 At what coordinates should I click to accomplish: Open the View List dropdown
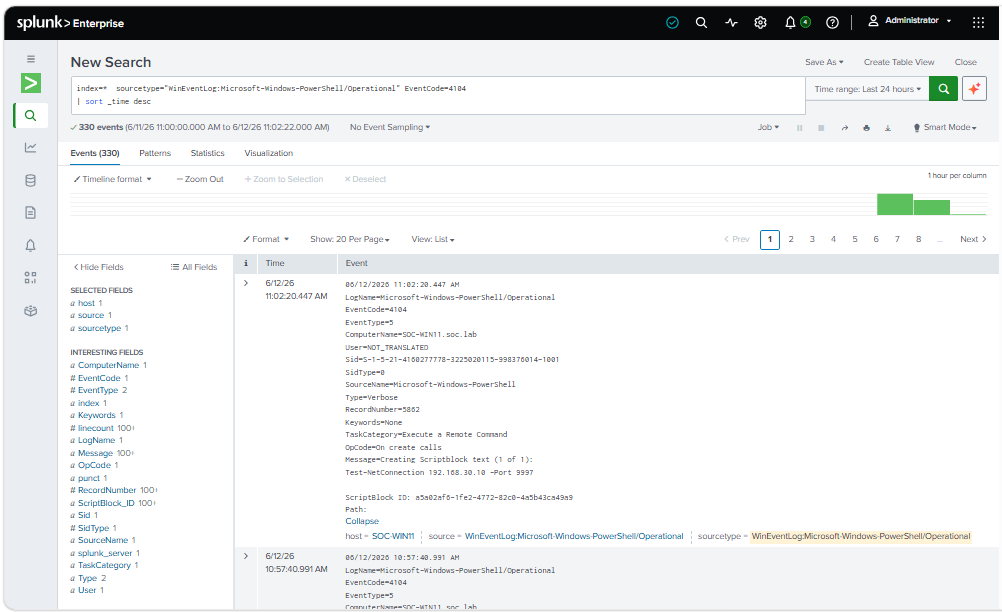tap(433, 239)
